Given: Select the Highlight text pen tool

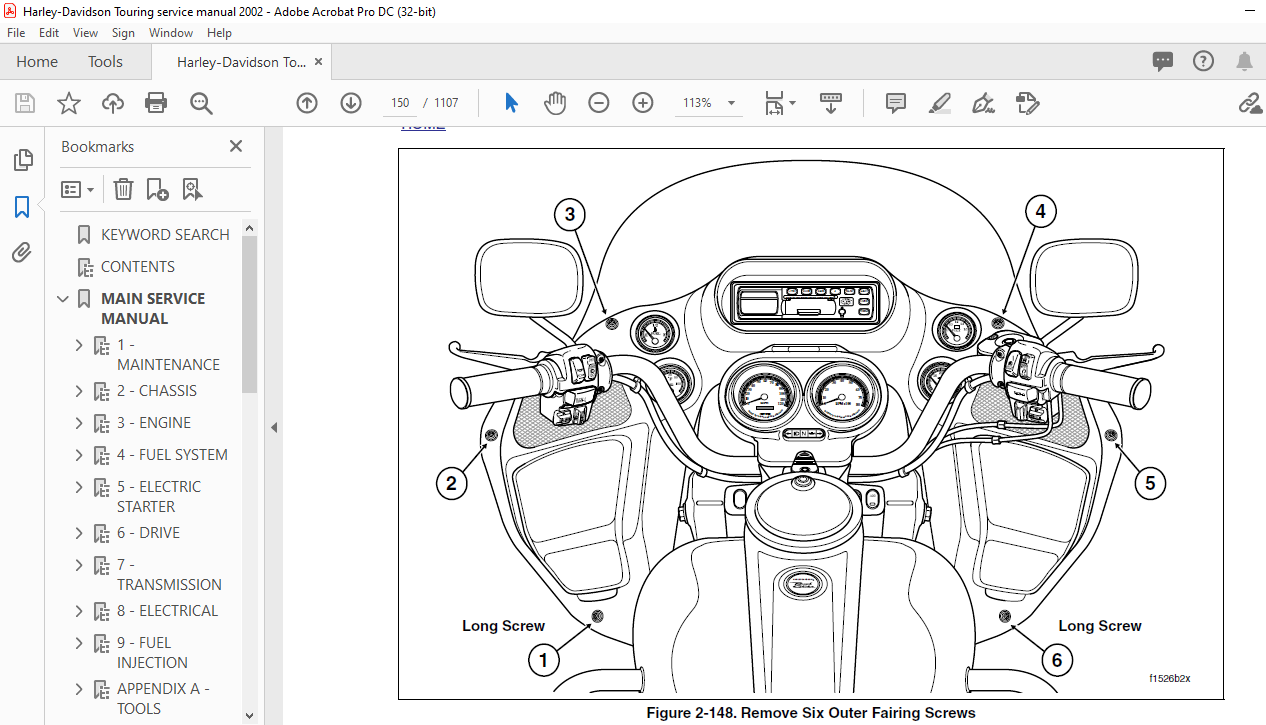Looking at the screenshot, I should pyautogui.click(x=939, y=103).
